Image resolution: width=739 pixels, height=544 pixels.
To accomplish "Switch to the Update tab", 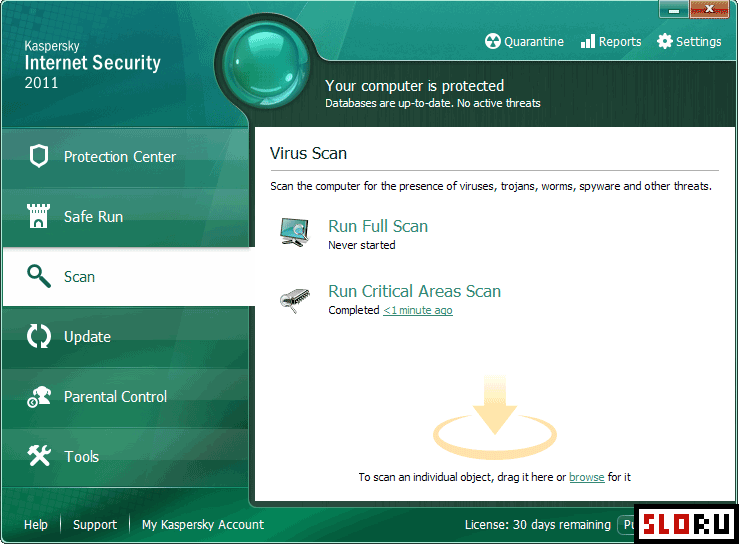I will point(125,337).
